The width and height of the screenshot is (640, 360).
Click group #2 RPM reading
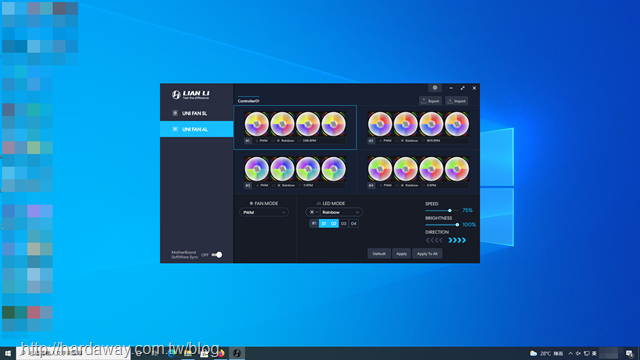433,140
